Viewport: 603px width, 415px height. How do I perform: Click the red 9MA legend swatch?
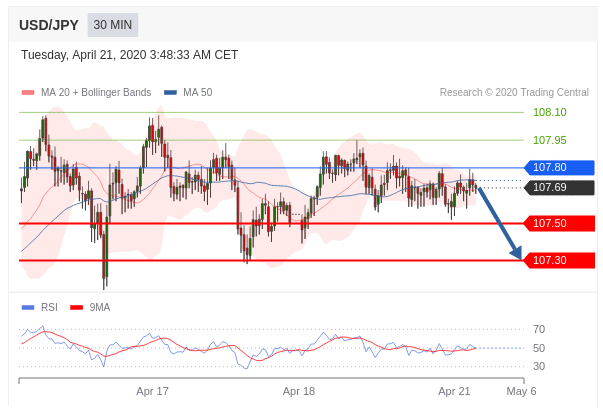coord(77,308)
